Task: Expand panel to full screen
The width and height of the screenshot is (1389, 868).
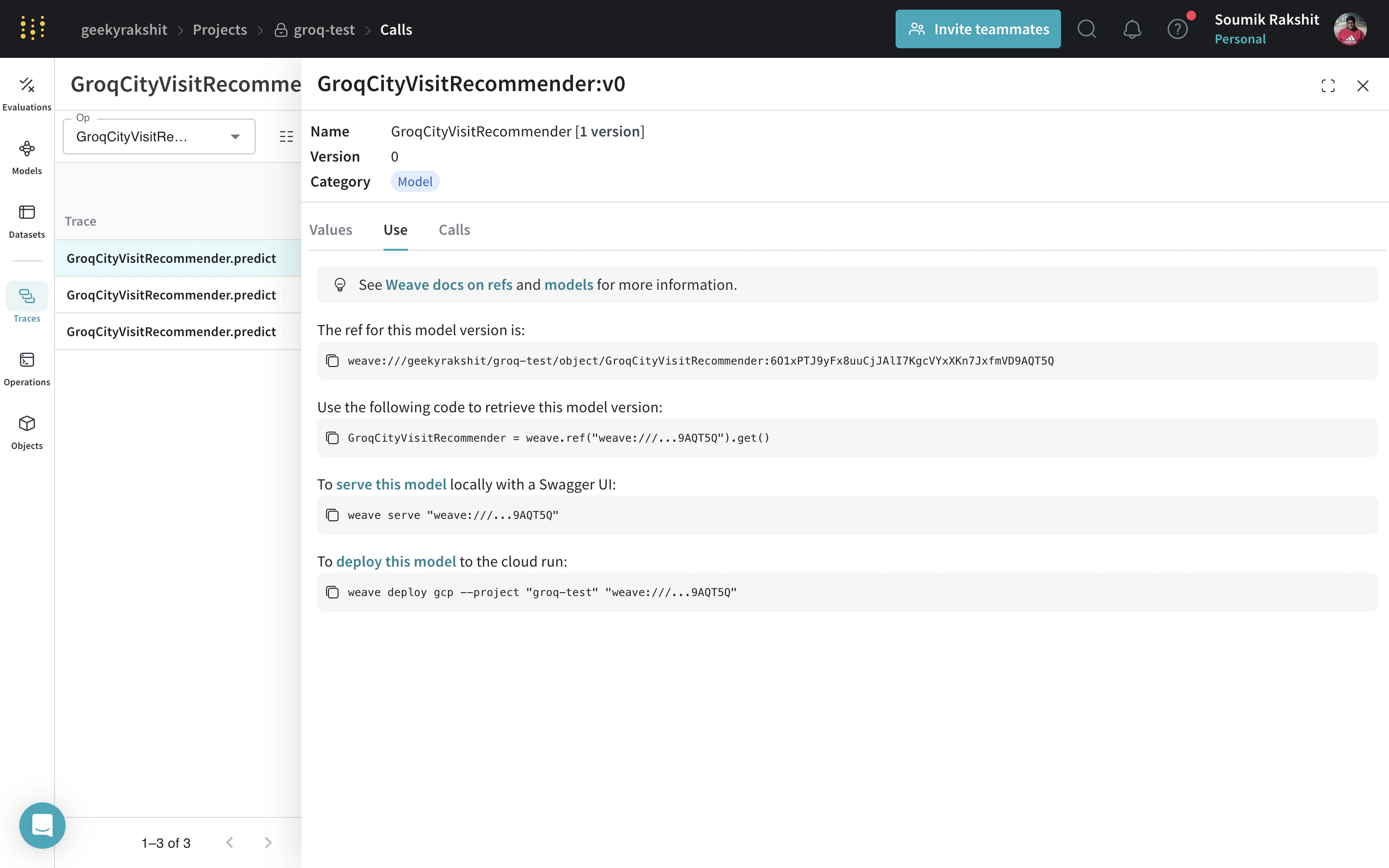Action: pos(1328,85)
